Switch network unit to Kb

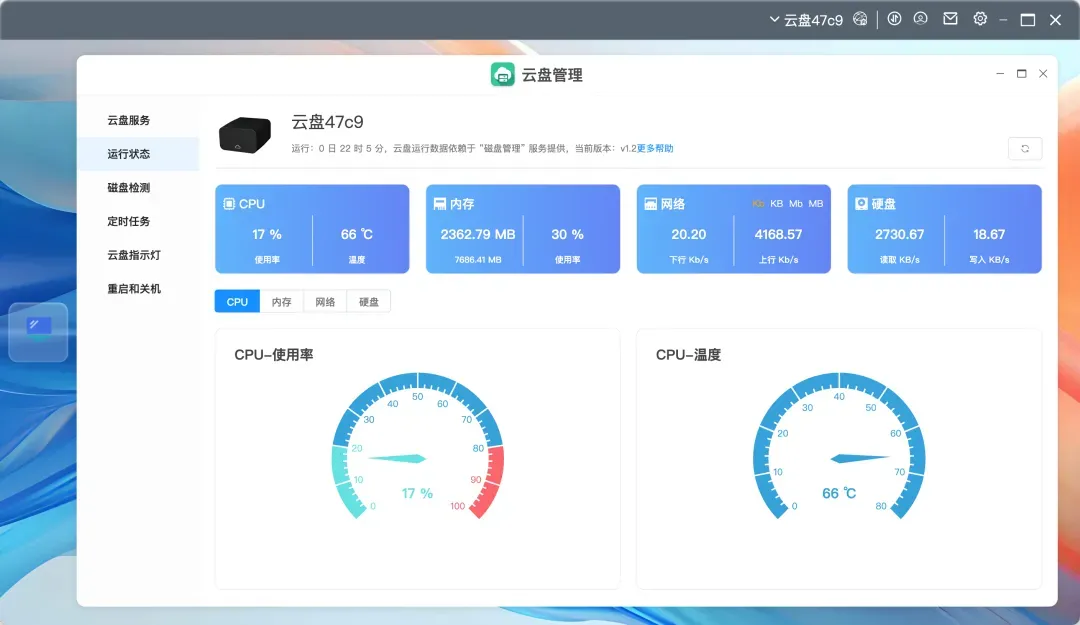[x=758, y=204]
